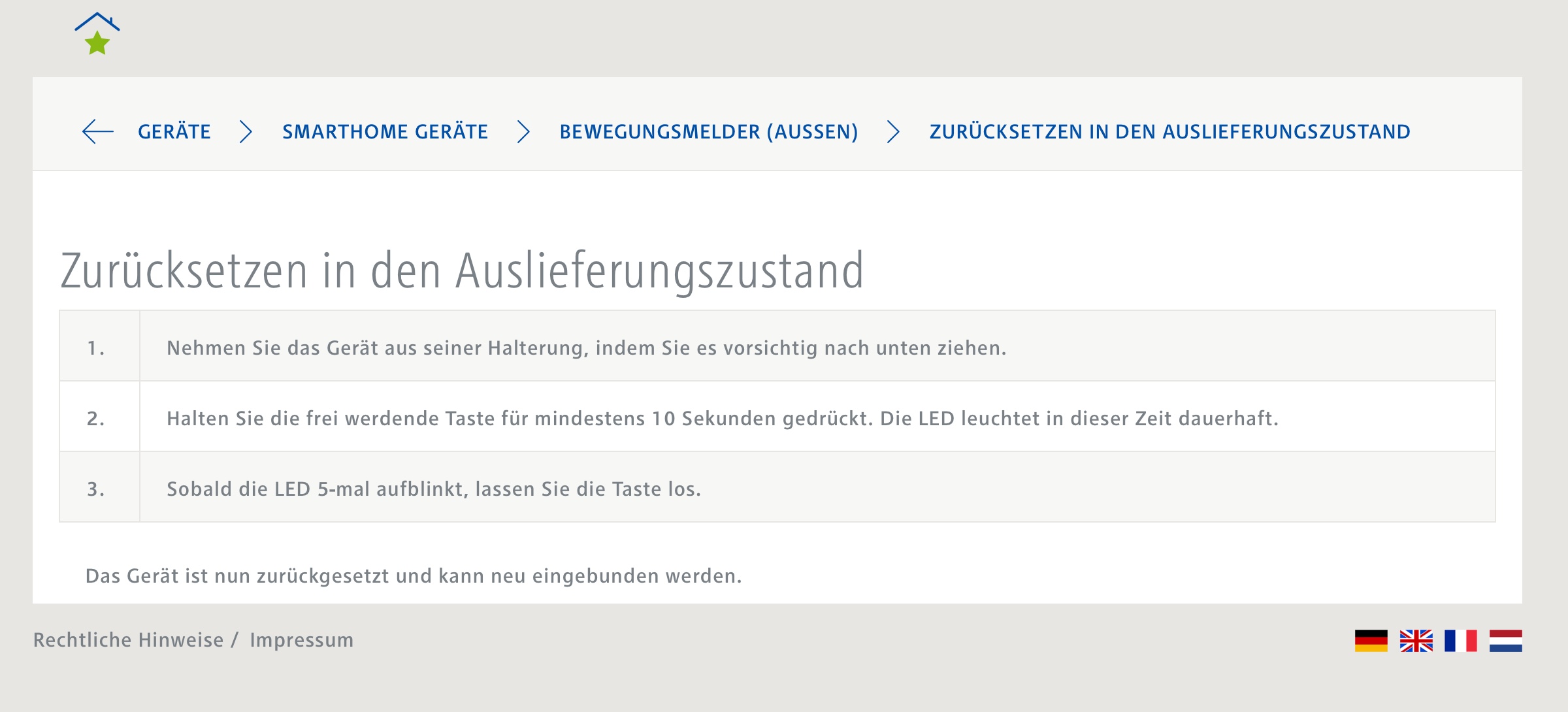
Task: Open the GERÄTE breadcrumb
Action: coord(174,131)
